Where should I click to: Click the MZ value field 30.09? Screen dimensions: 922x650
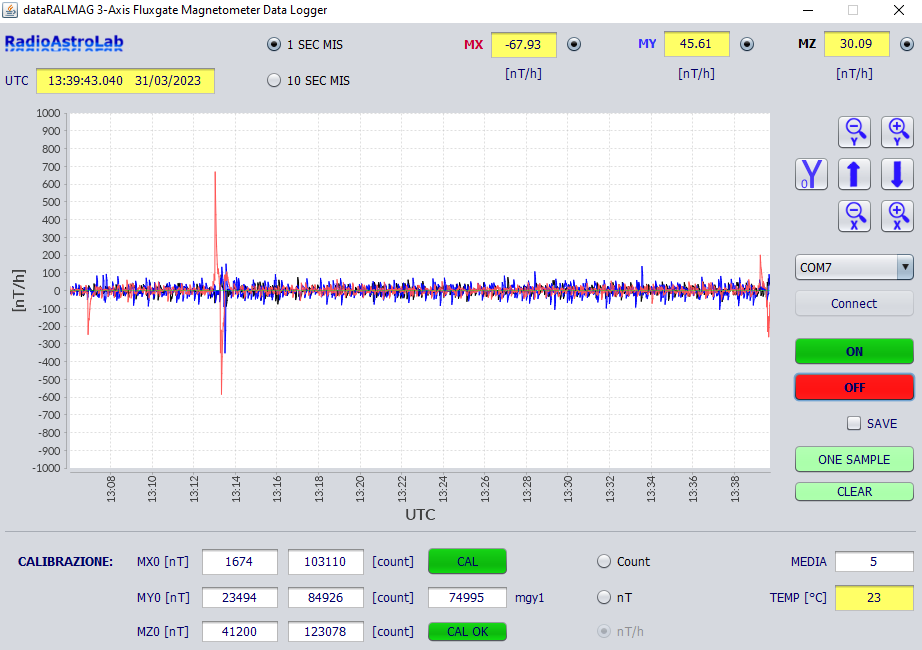coord(856,44)
